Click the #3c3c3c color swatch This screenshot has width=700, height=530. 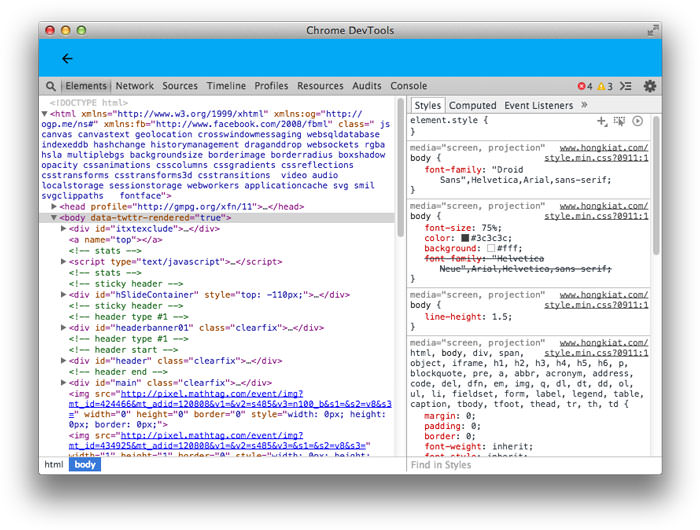tap(465, 238)
